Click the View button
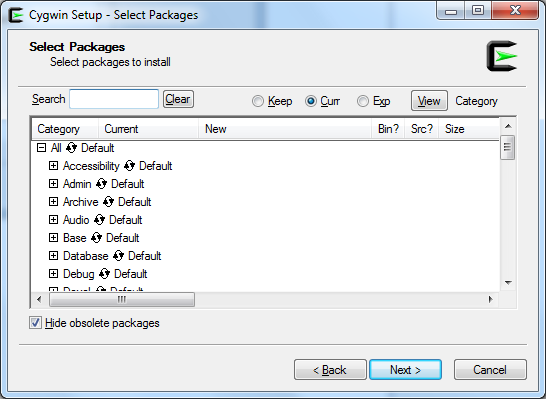546x399 pixels. (x=429, y=101)
